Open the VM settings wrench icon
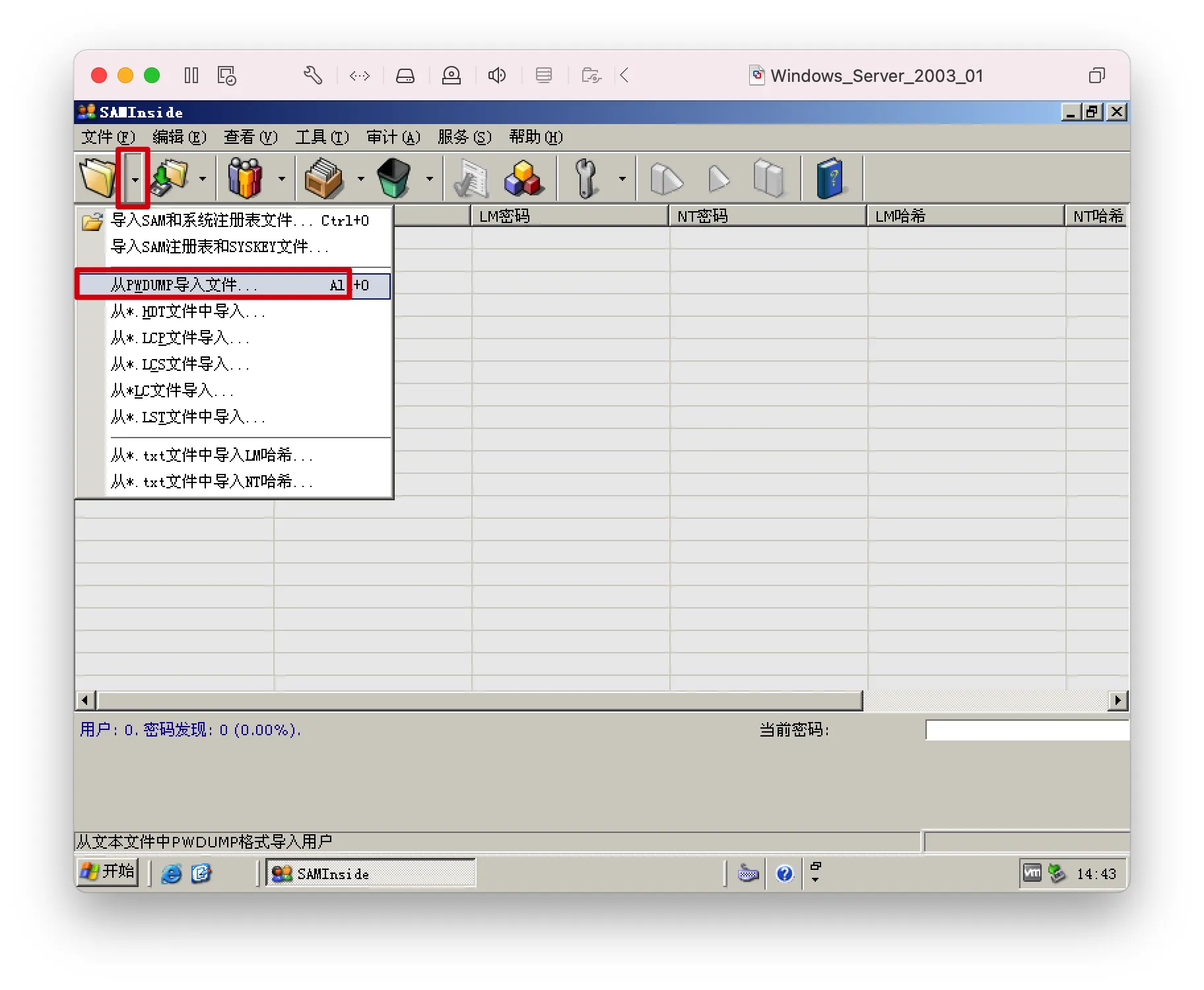The height and width of the screenshot is (990, 1204). click(313, 75)
